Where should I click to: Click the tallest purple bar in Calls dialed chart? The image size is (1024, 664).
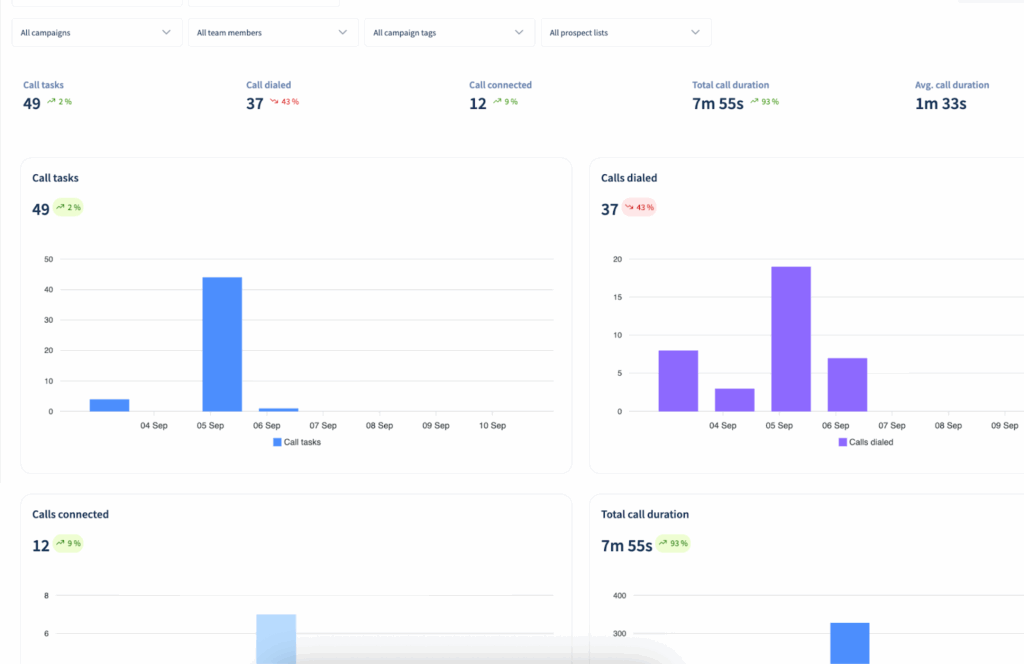[x=791, y=339]
